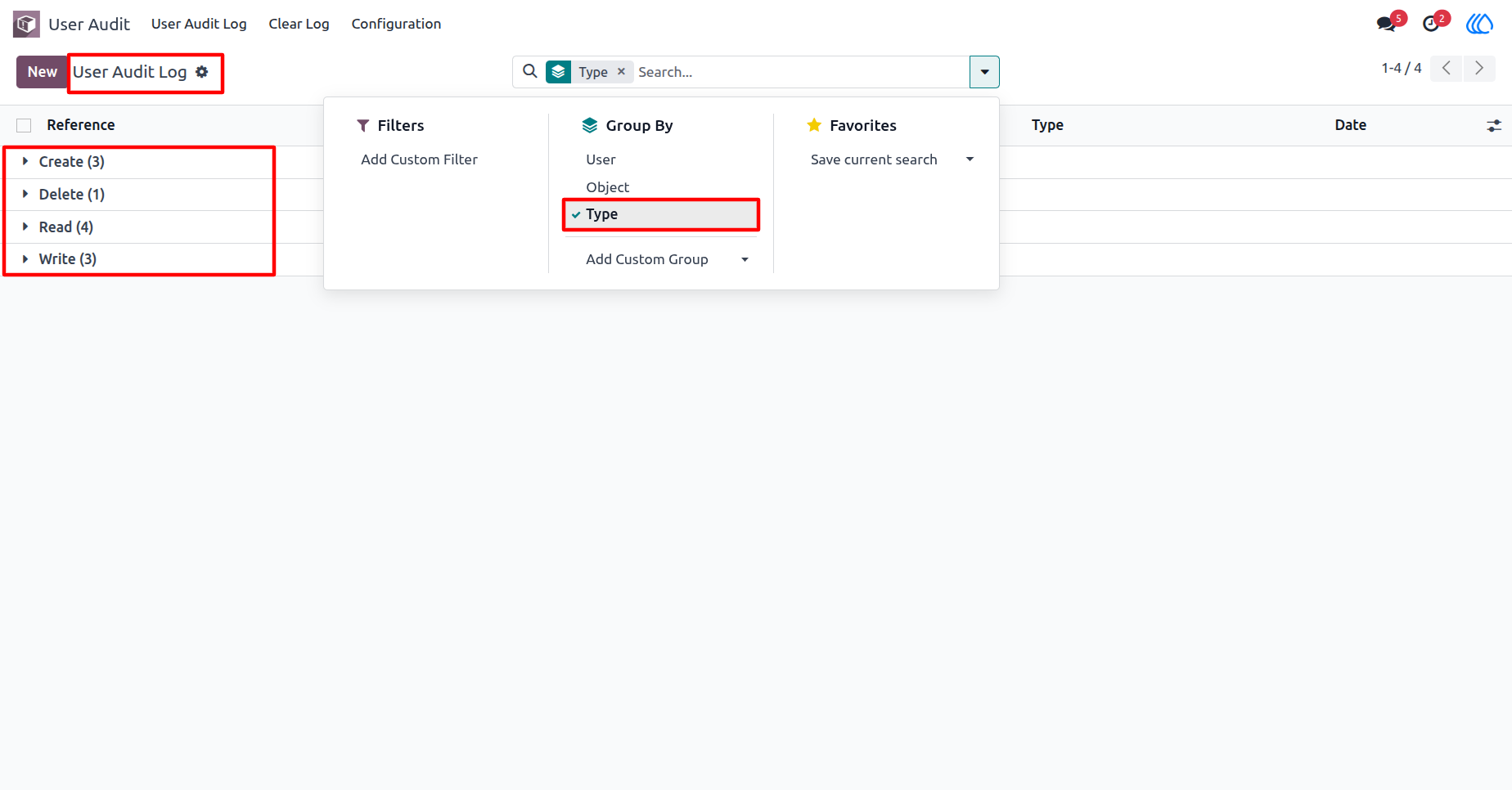Click the column settings sliders icon
The height and width of the screenshot is (790, 1512).
[x=1494, y=125]
